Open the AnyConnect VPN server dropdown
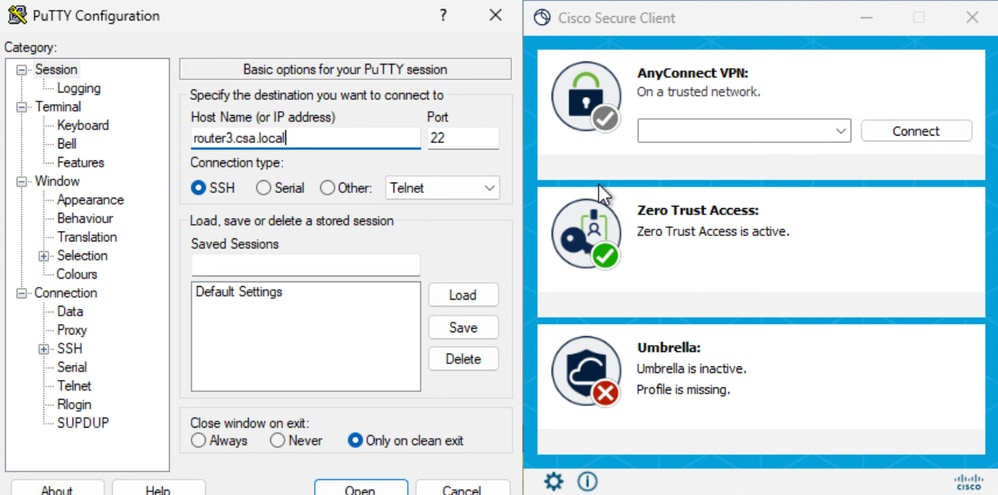The height and width of the screenshot is (495, 998). pyautogui.click(x=743, y=131)
